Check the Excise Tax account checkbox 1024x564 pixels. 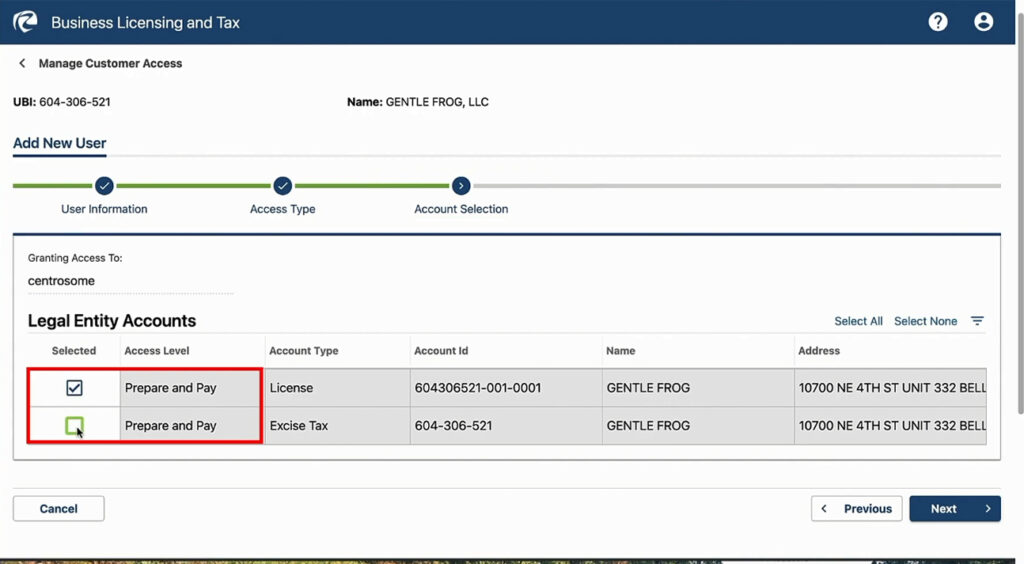(74, 426)
